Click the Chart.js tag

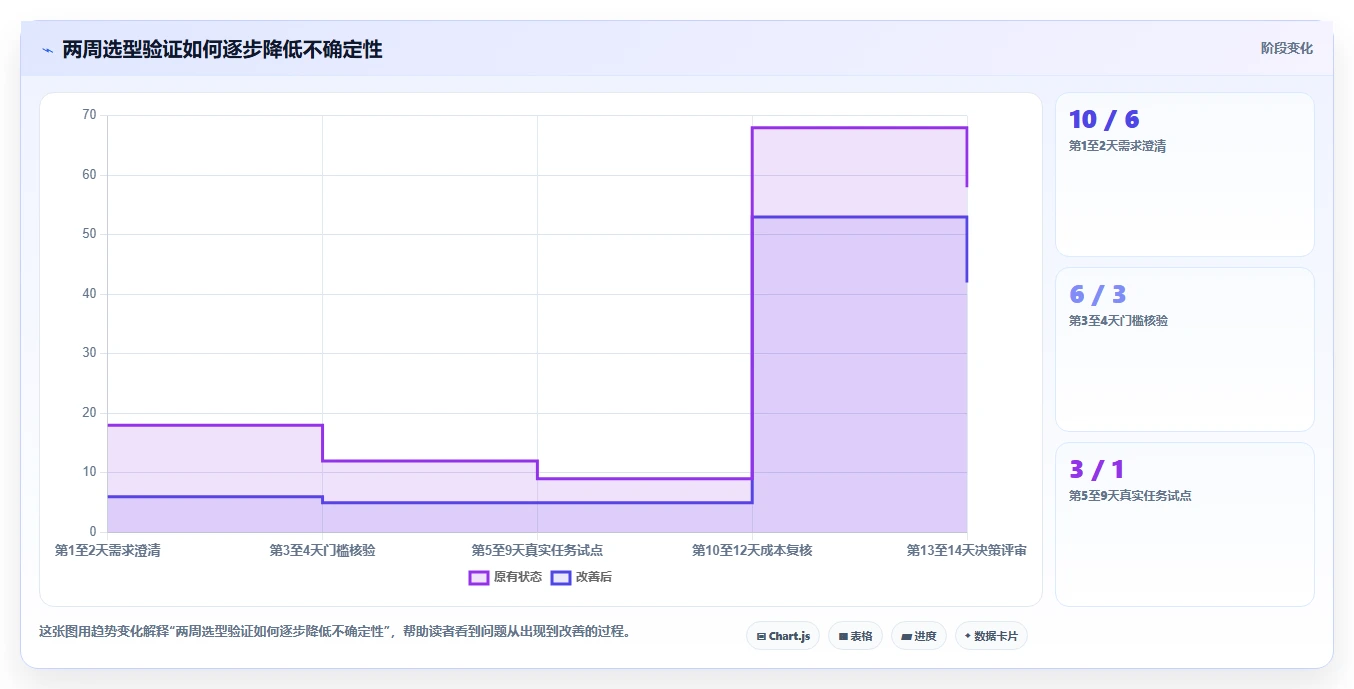pos(783,636)
